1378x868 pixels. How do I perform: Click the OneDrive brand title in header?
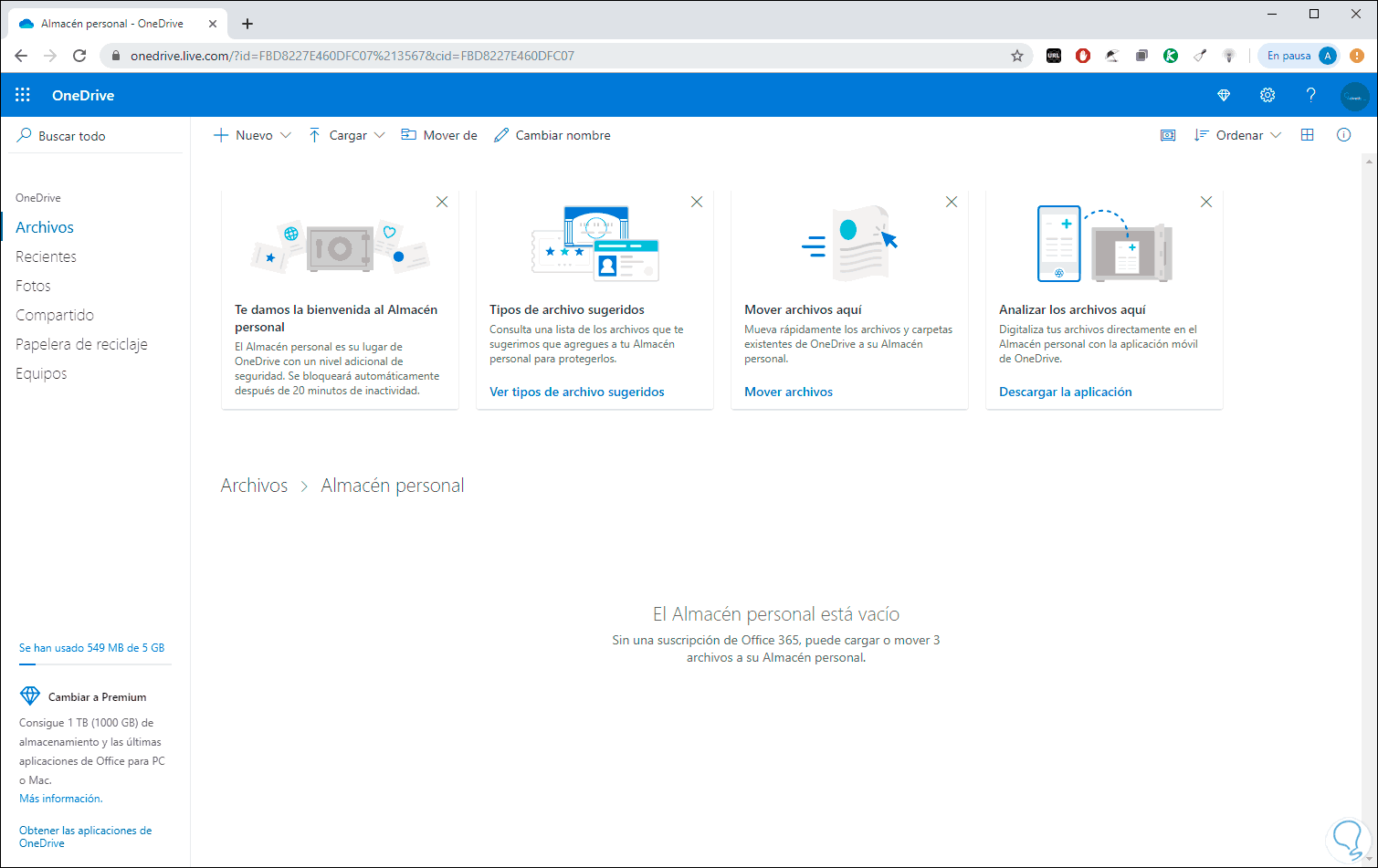pyautogui.click(x=83, y=95)
